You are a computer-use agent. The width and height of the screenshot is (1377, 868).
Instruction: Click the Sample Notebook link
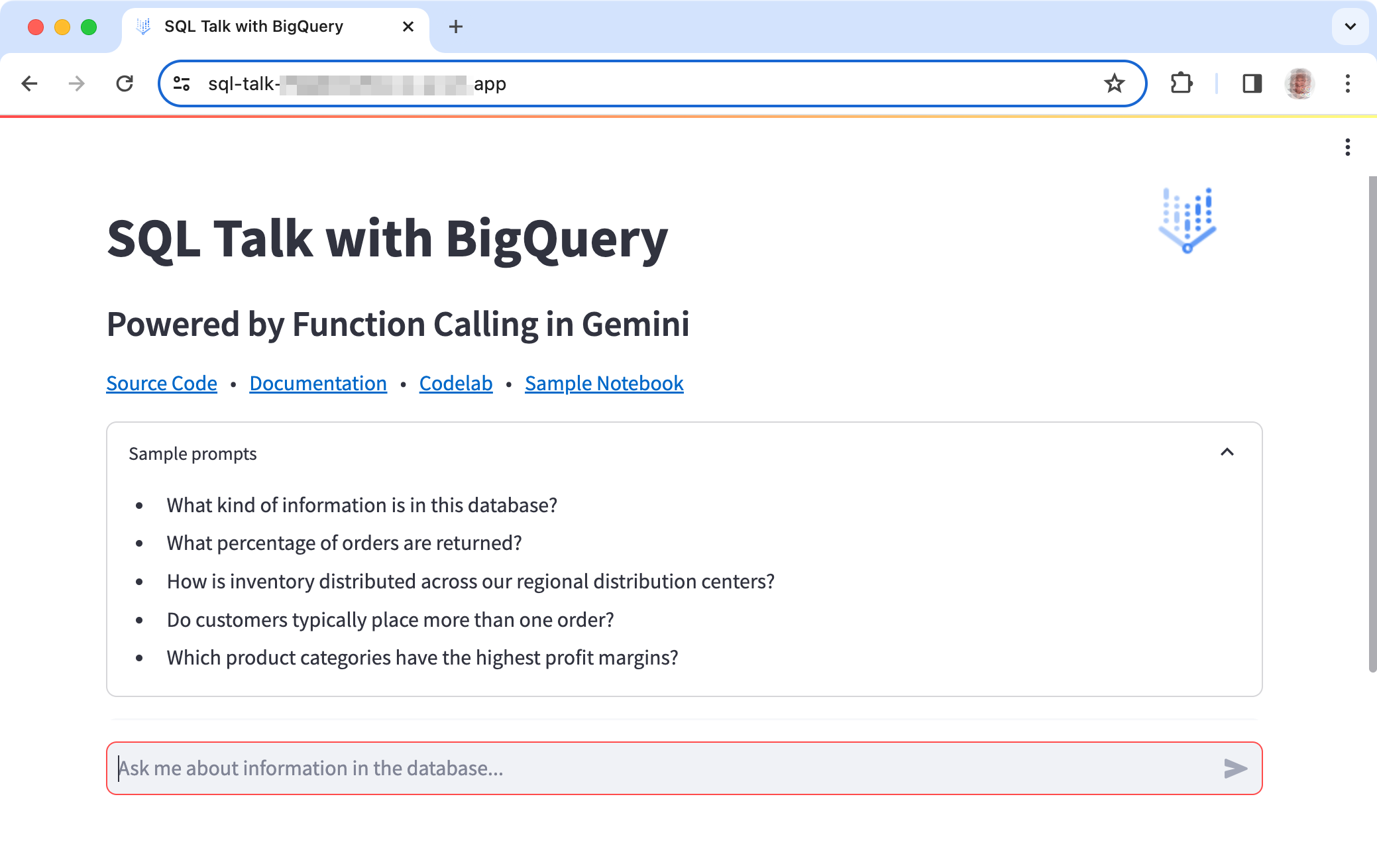click(x=604, y=383)
